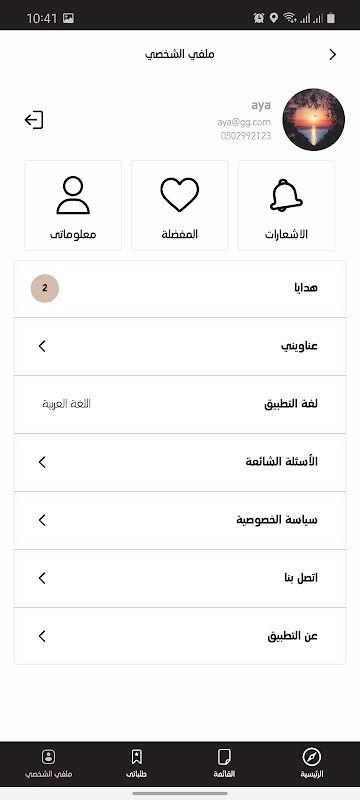Expand the سياسة الخصوصية privacy row chevron
Image resolution: width=360 pixels, height=800 pixels.
[x=42, y=520]
